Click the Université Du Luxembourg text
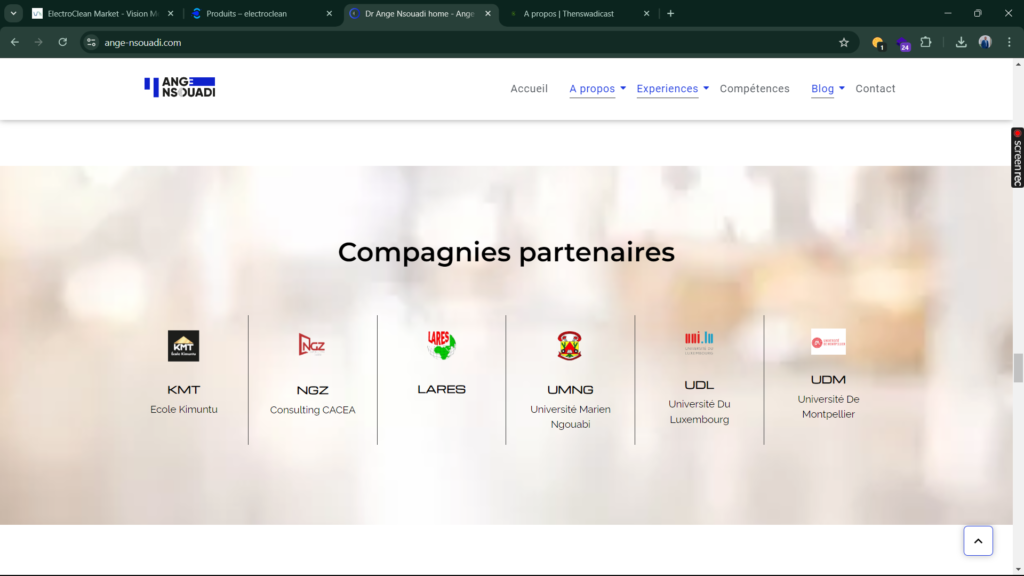The image size is (1024, 576). tap(699, 412)
